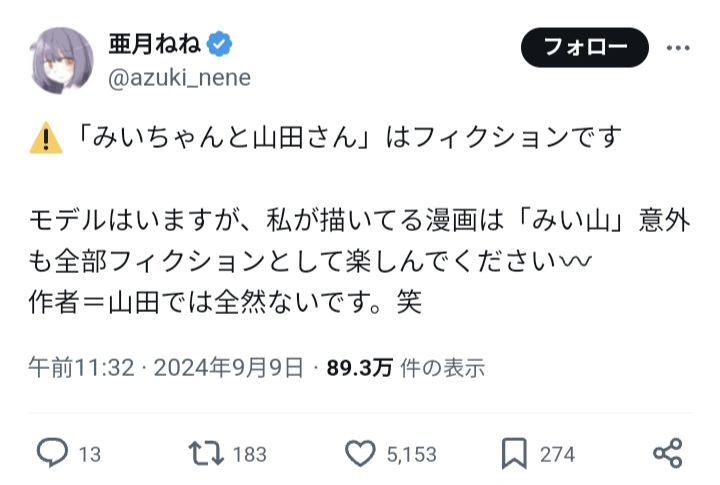Open the share icon menu
Image resolution: width=720 pixels, height=485 pixels.
[667, 453]
